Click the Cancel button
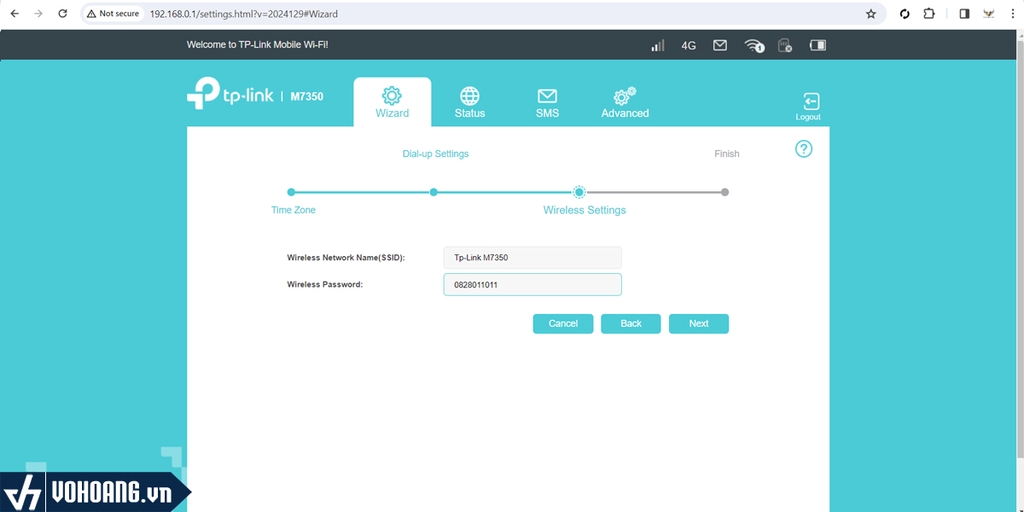Viewport: 1024px width, 512px height. 563,324
